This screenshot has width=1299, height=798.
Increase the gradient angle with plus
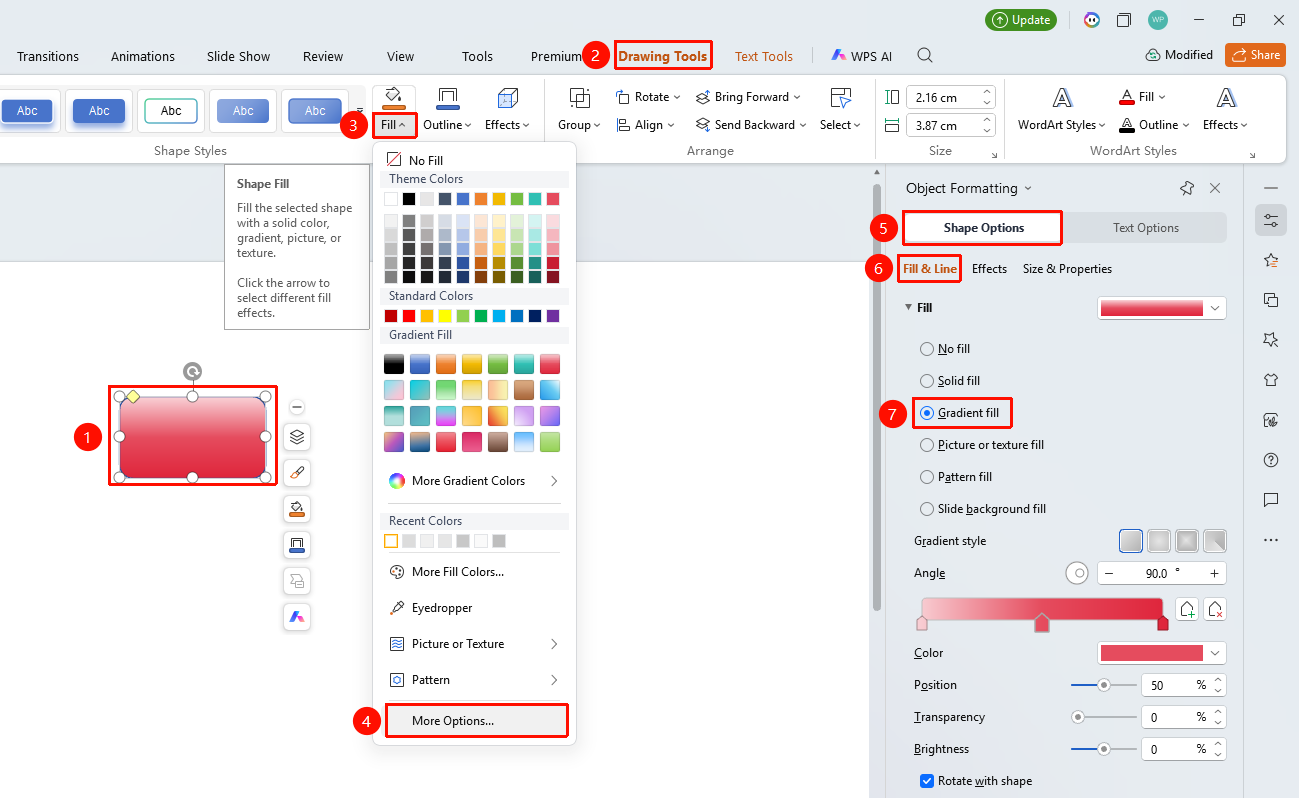point(1214,573)
